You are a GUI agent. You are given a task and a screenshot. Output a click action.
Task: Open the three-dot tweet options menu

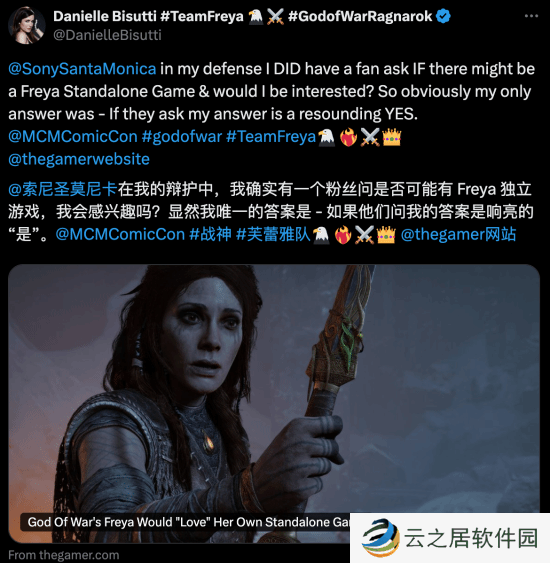click(531, 16)
